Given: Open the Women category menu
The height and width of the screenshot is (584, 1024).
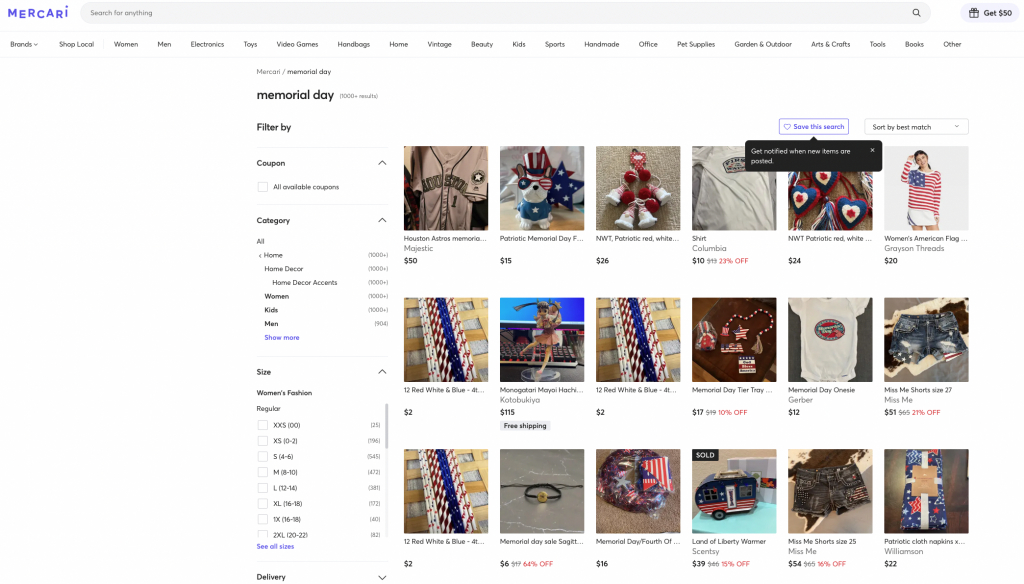Looking at the screenshot, I should (x=126, y=44).
